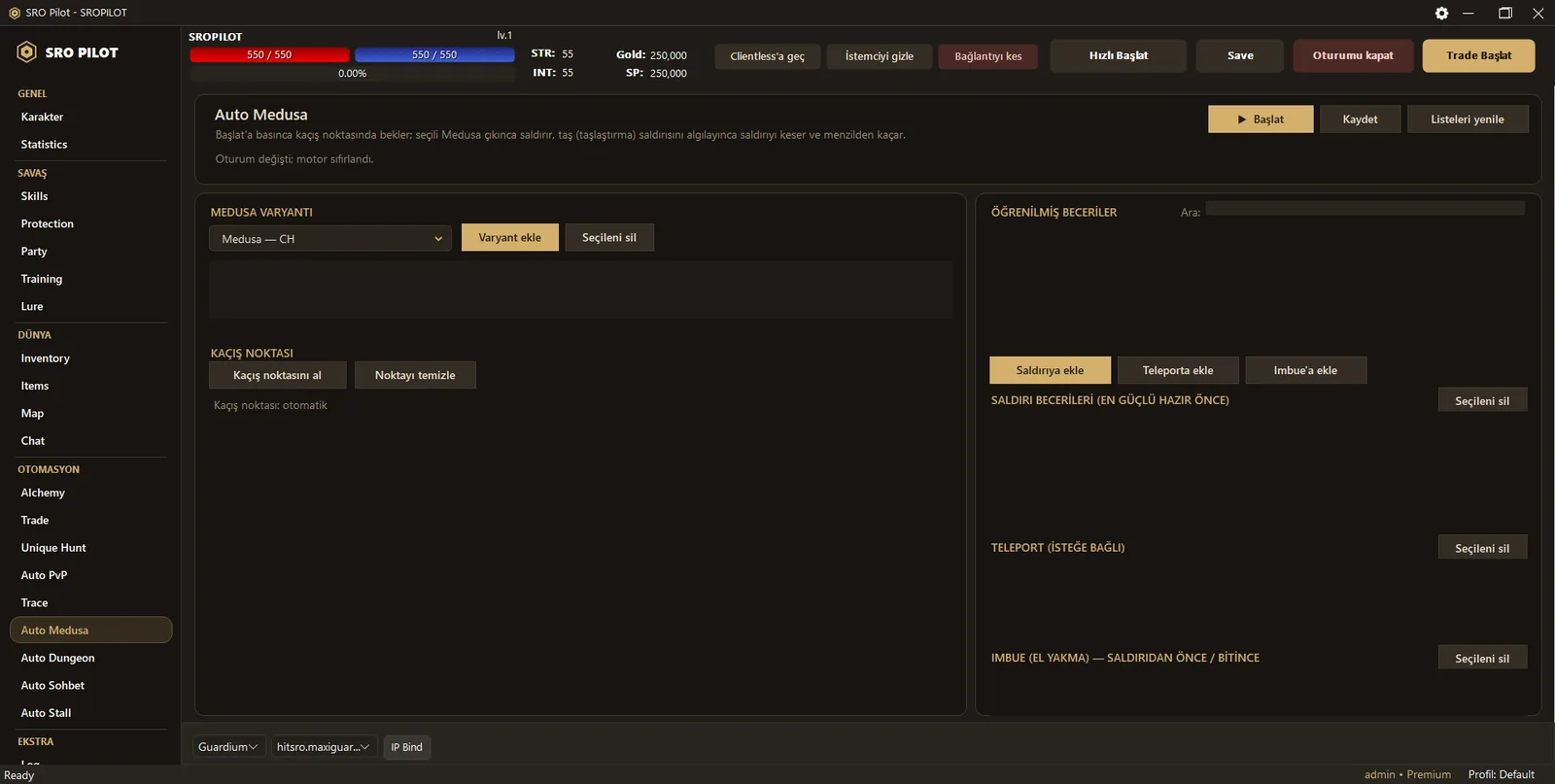Focus the Ara search field
This screenshot has height=784, width=1555.
pyautogui.click(x=1365, y=209)
